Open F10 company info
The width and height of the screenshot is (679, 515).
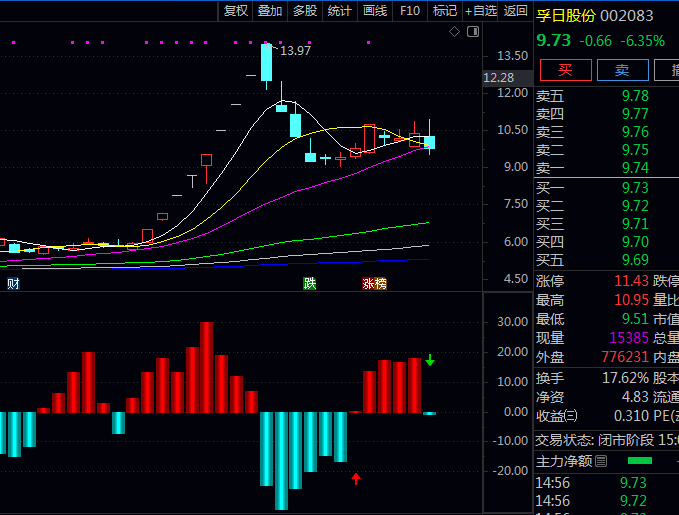tap(410, 11)
